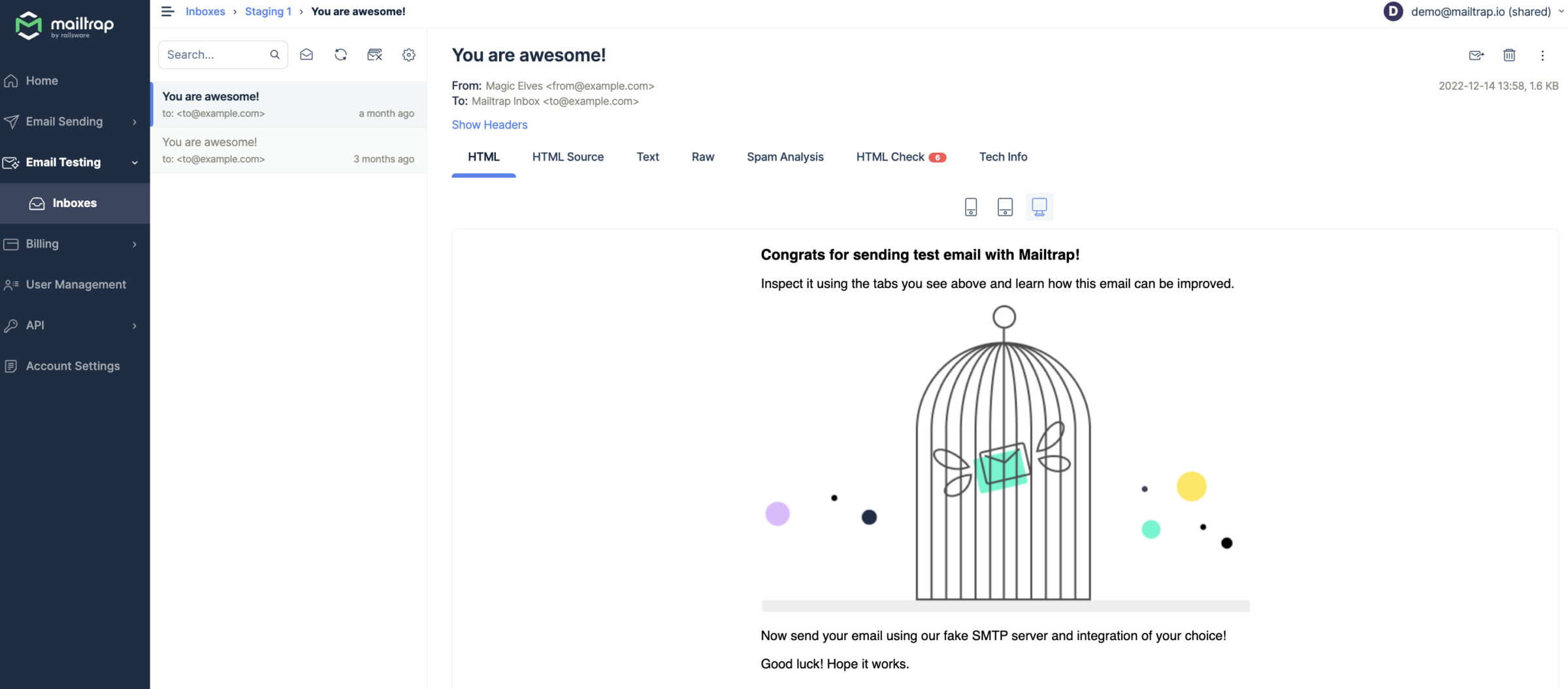Open the 3 months ago email

click(x=288, y=150)
